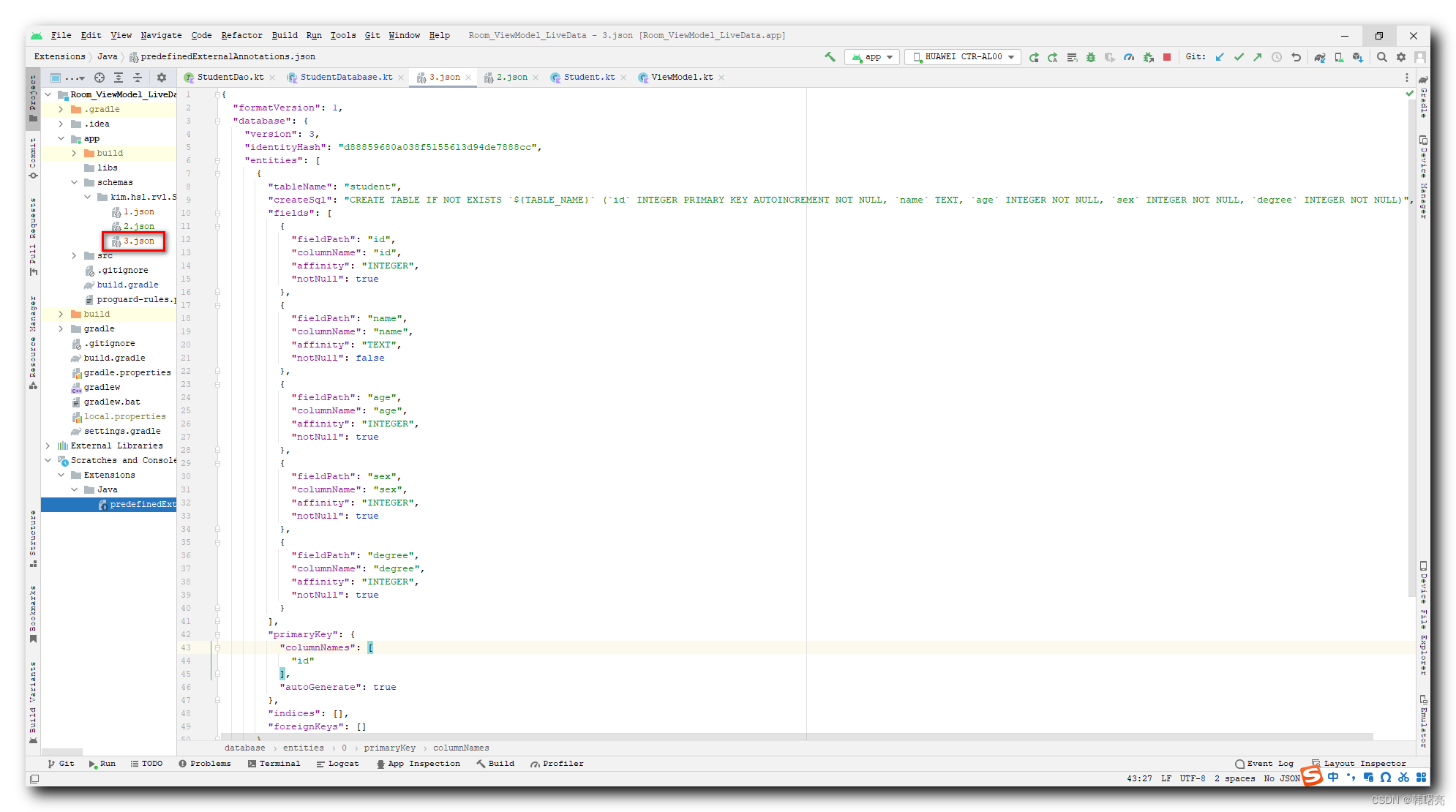The image size is (1456, 812).
Task: Toggle the Build Variants side panel
Action: click(x=33, y=702)
